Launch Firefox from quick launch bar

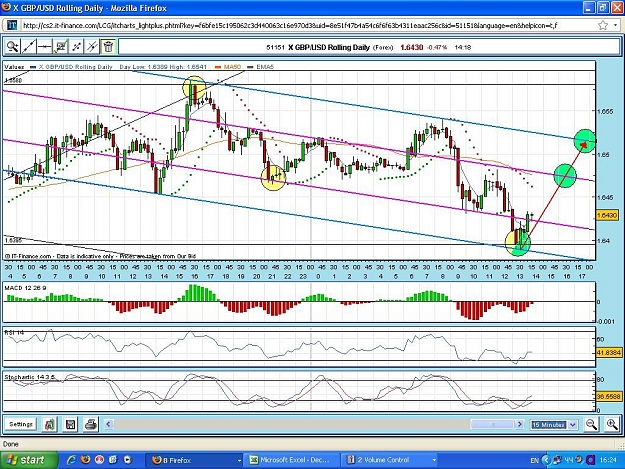coord(85,460)
